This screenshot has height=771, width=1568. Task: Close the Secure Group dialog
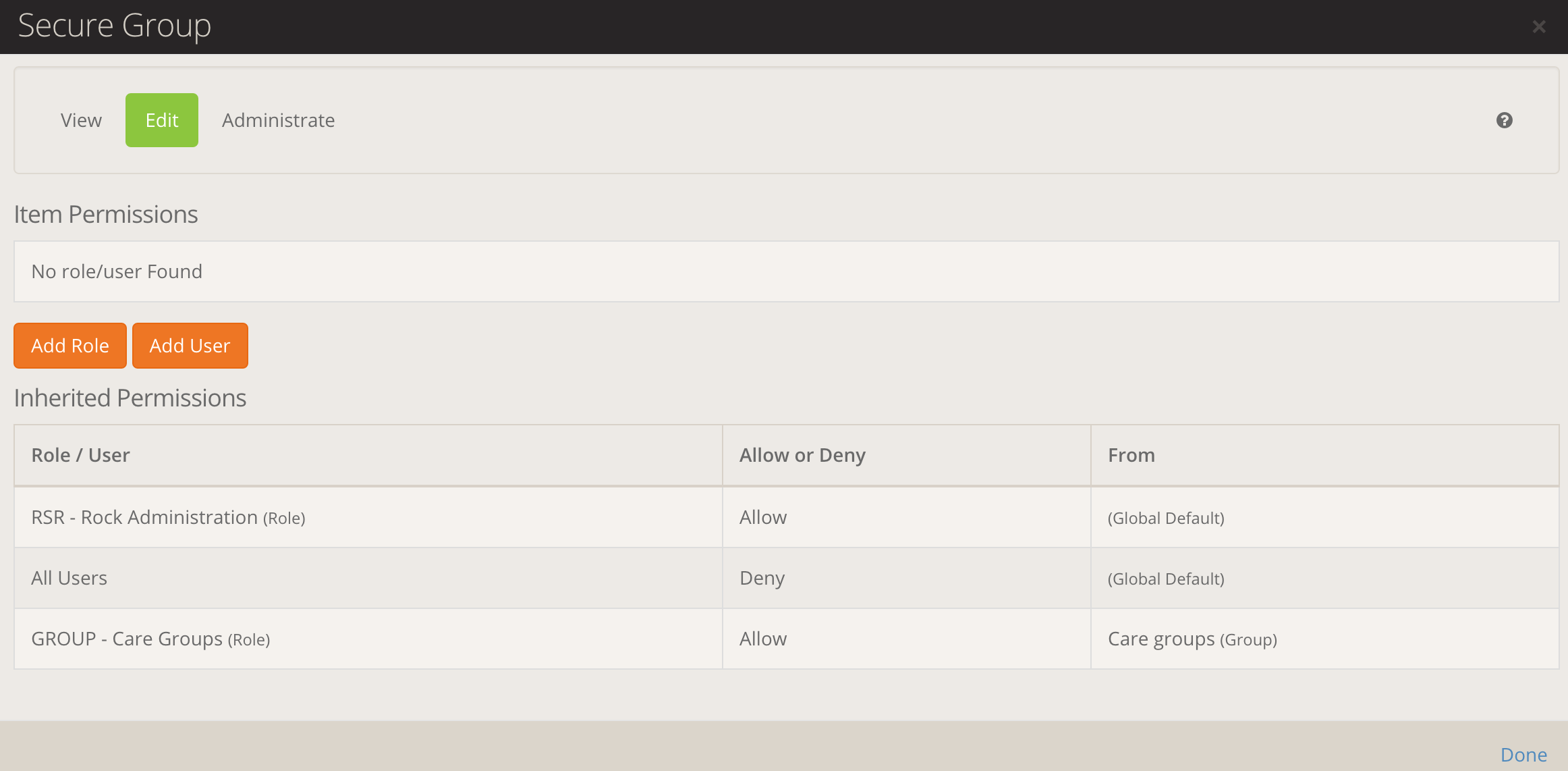(1538, 26)
